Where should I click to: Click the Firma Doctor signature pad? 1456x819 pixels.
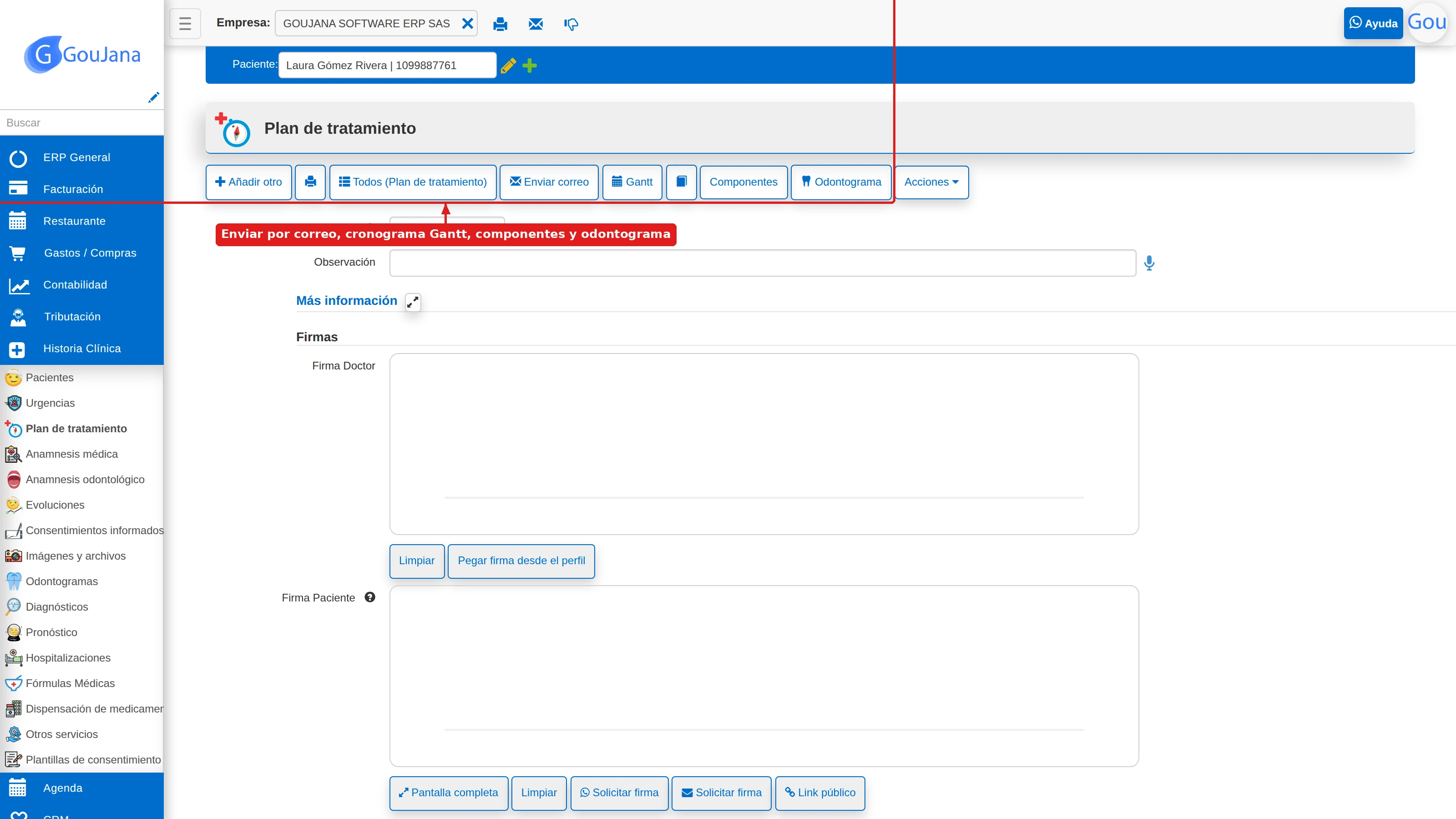(764, 444)
